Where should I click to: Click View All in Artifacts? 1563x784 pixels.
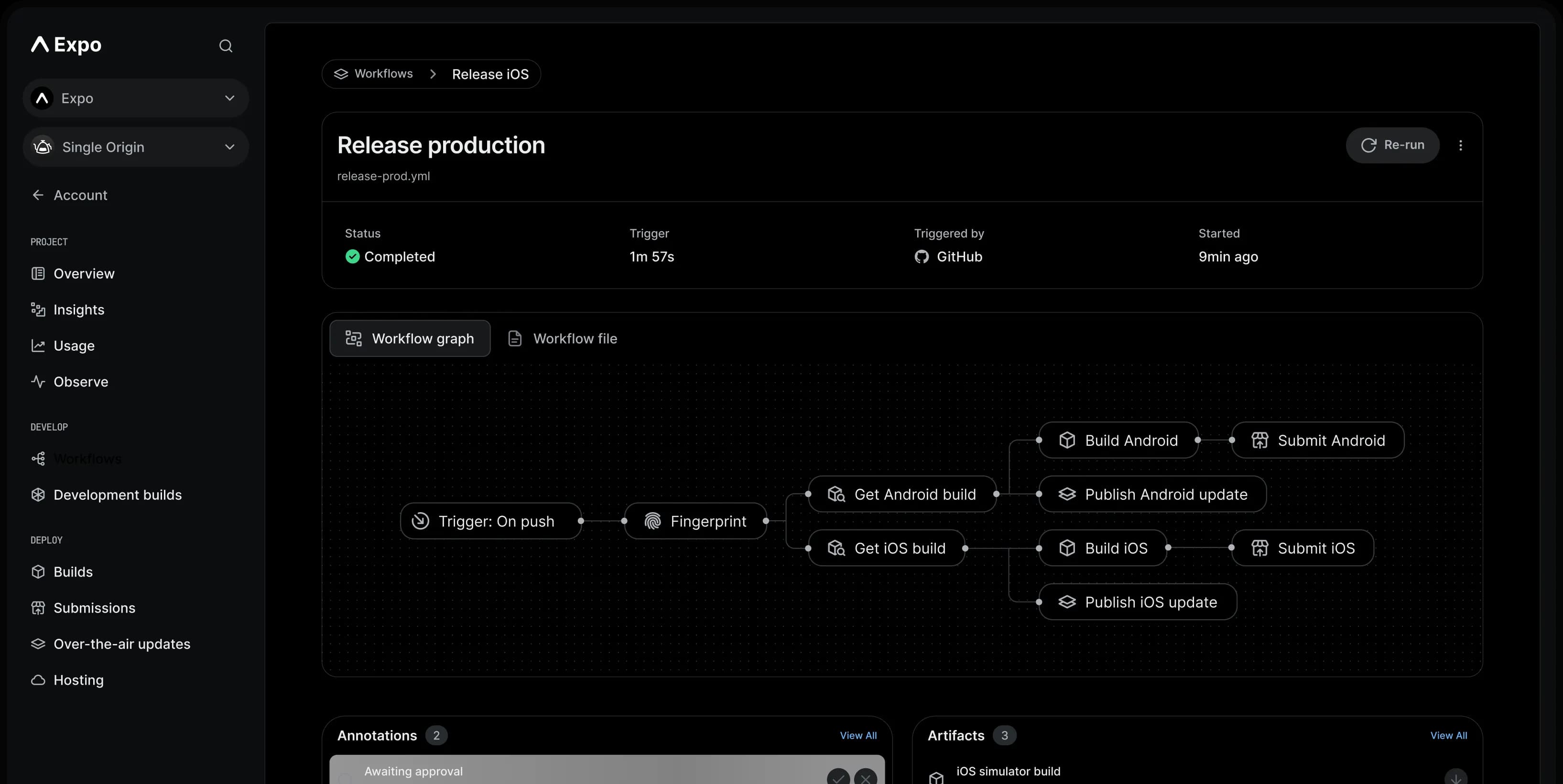click(x=1448, y=735)
